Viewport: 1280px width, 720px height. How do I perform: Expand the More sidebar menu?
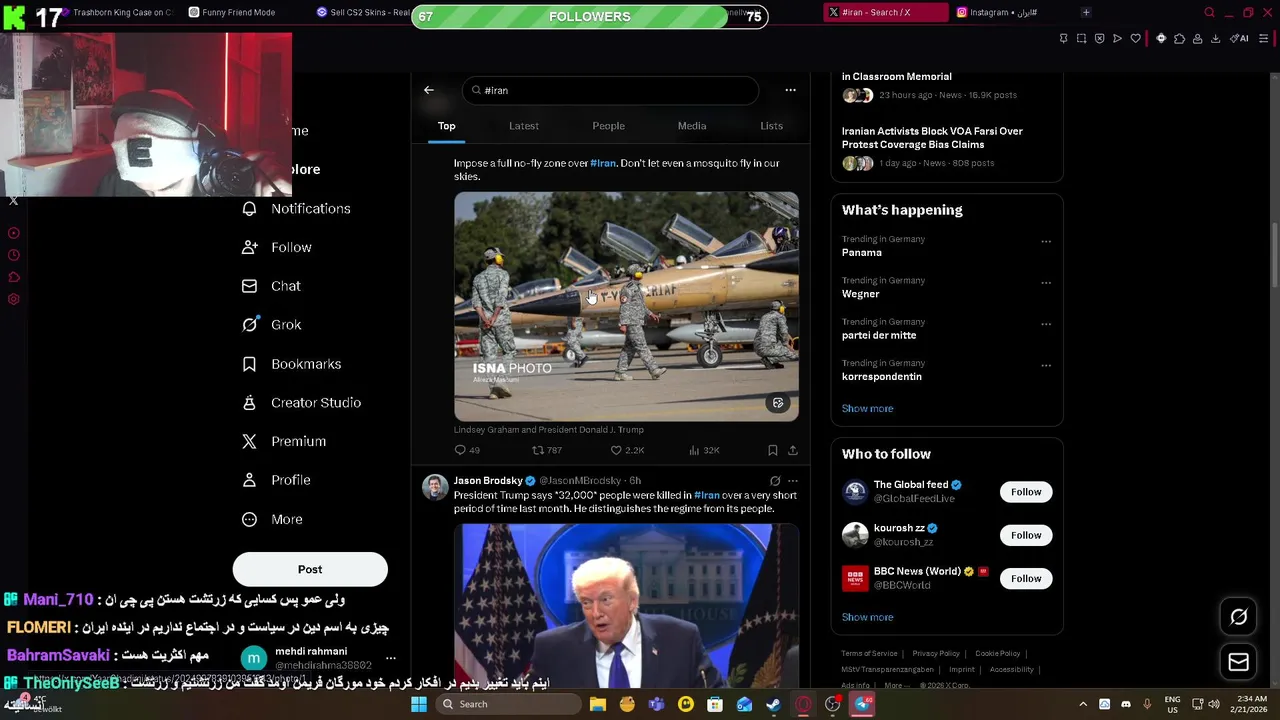point(272,519)
